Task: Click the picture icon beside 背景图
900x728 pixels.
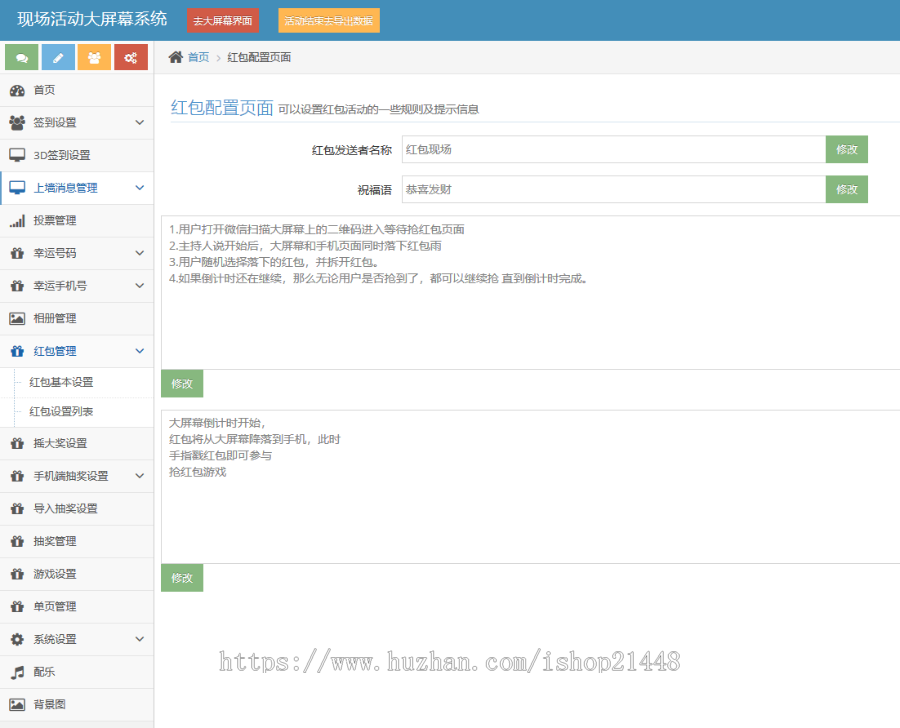Action: 17,704
